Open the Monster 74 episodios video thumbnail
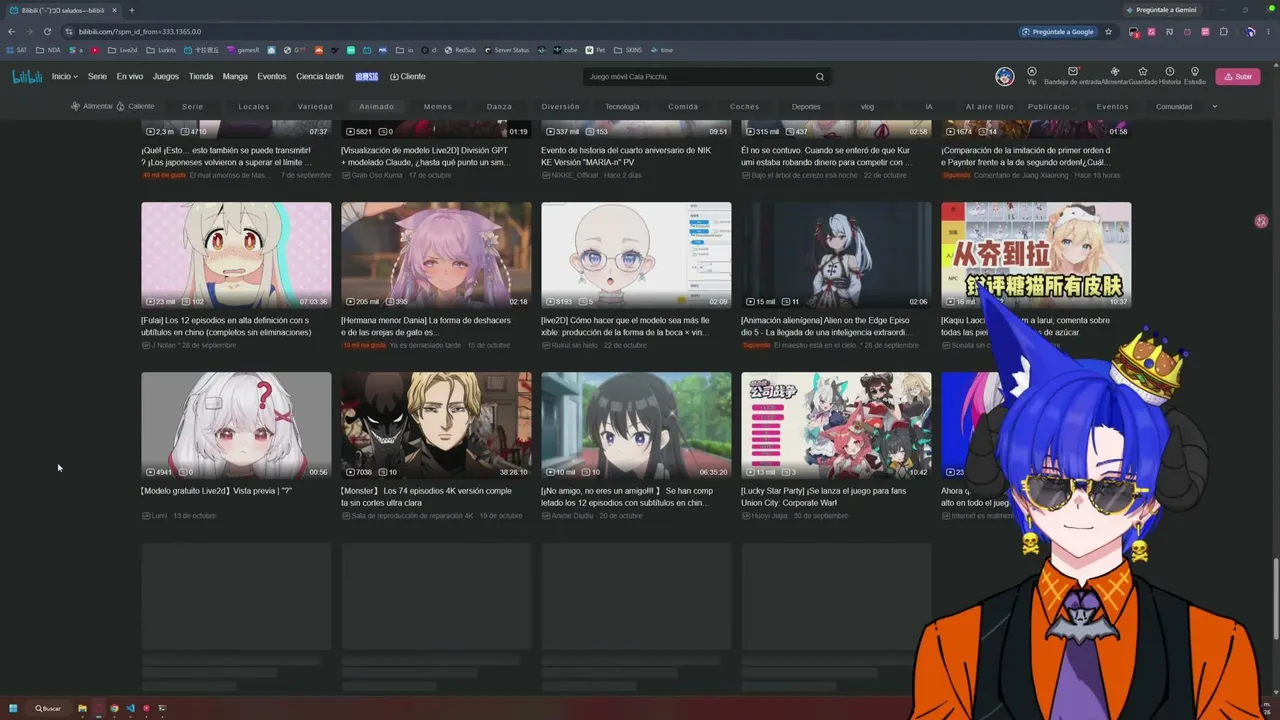 click(x=436, y=426)
